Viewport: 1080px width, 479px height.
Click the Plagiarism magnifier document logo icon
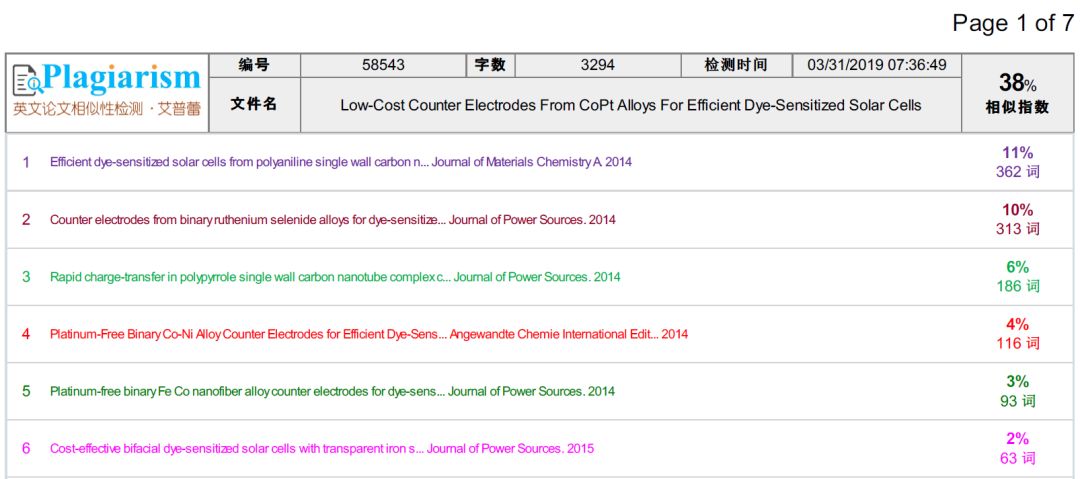27,79
